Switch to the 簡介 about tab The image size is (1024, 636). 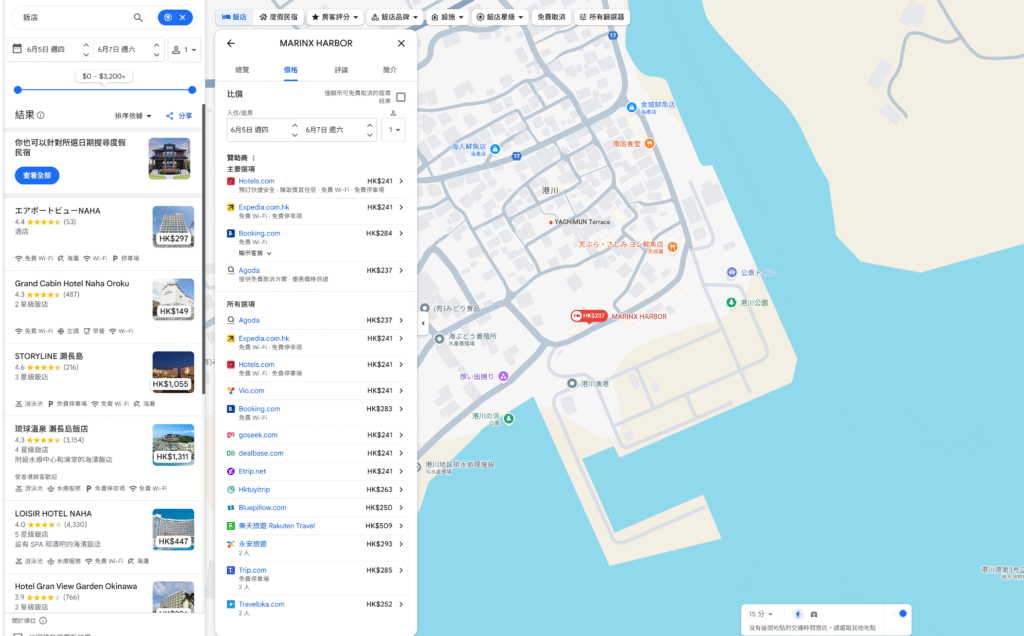coord(390,70)
